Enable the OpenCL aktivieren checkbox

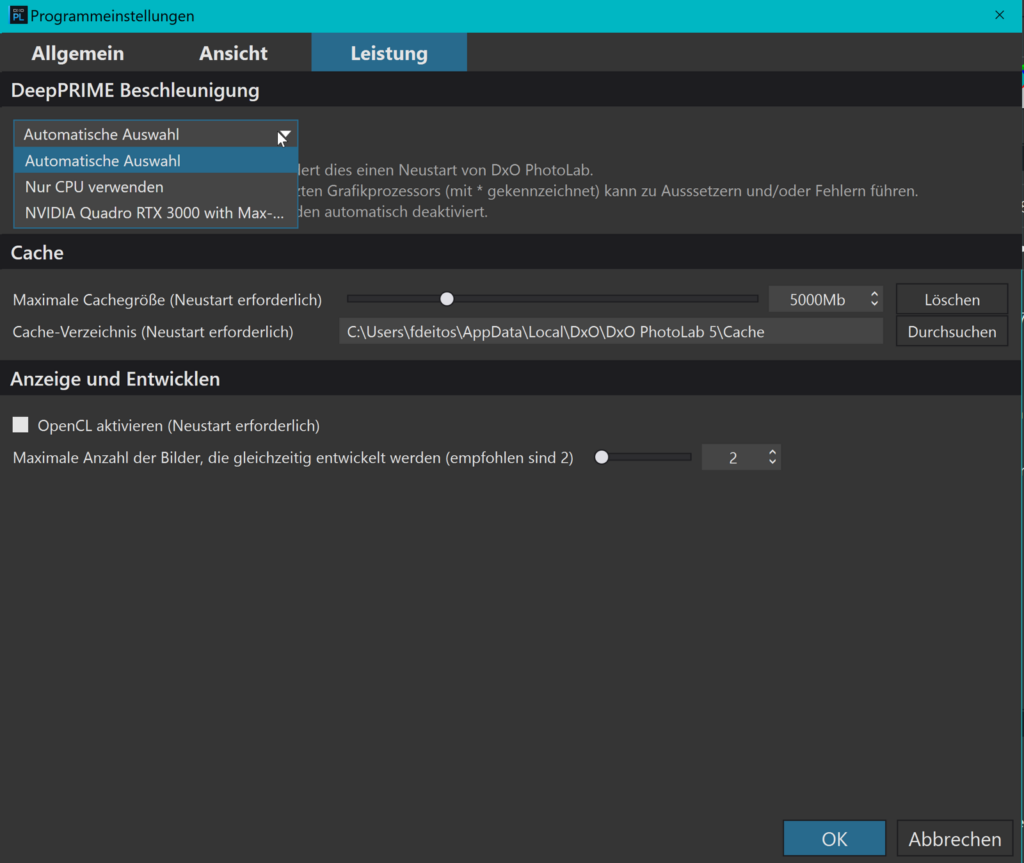(21, 425)
